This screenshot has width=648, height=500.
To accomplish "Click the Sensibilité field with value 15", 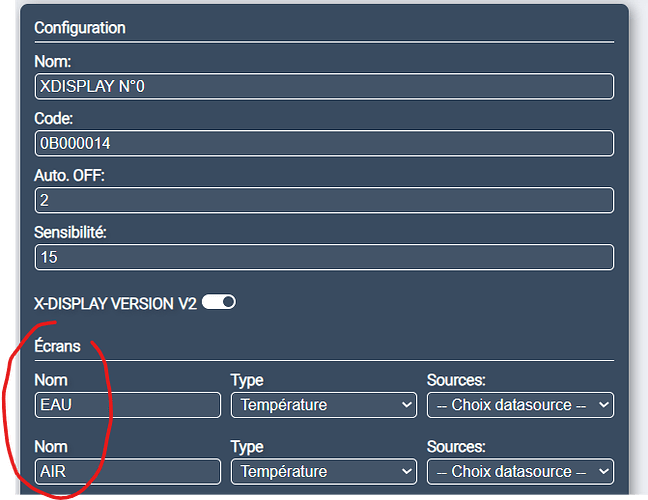I will [323, 257].
